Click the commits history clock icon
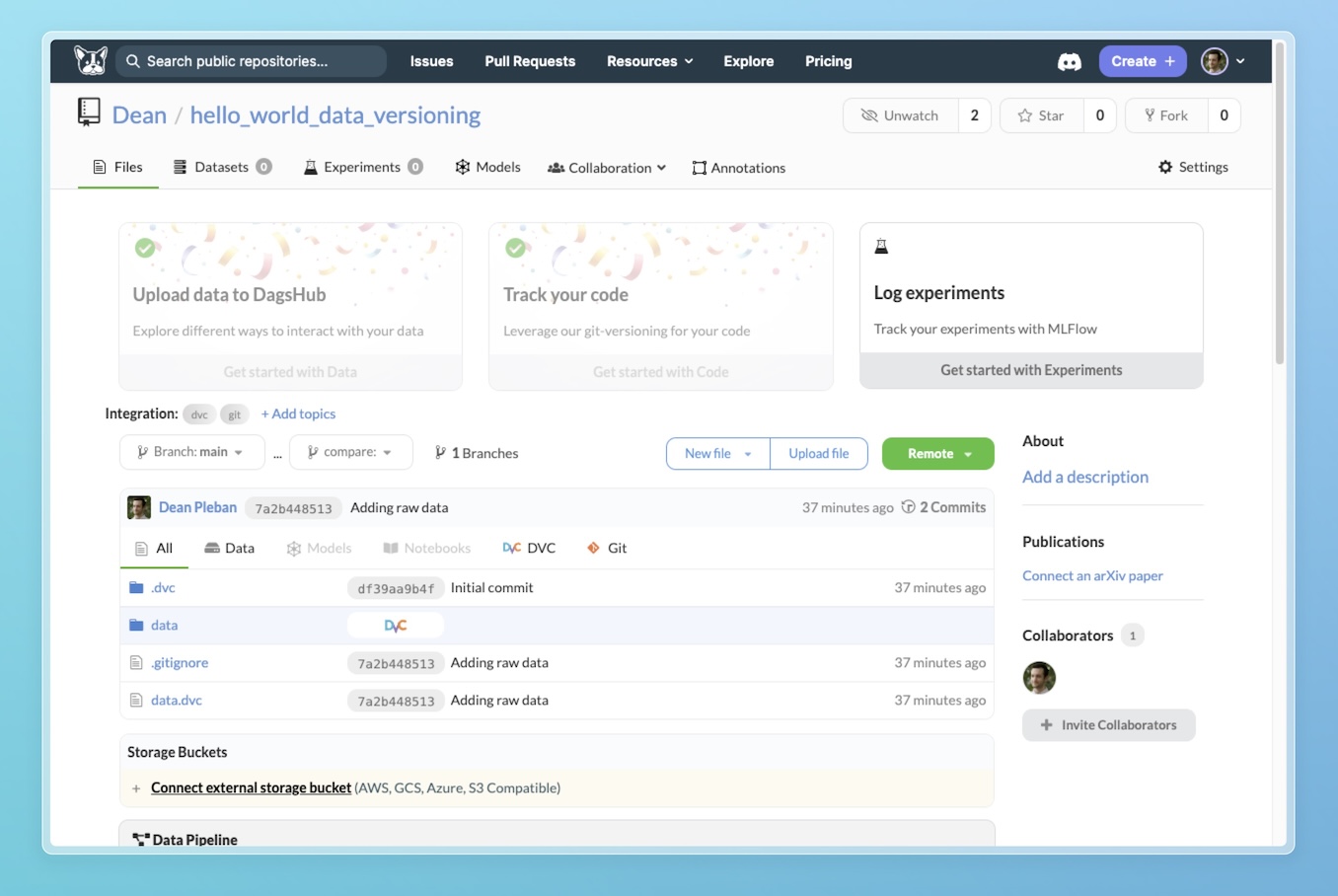The image size is (1338, 896). click(x=907, y=506)
